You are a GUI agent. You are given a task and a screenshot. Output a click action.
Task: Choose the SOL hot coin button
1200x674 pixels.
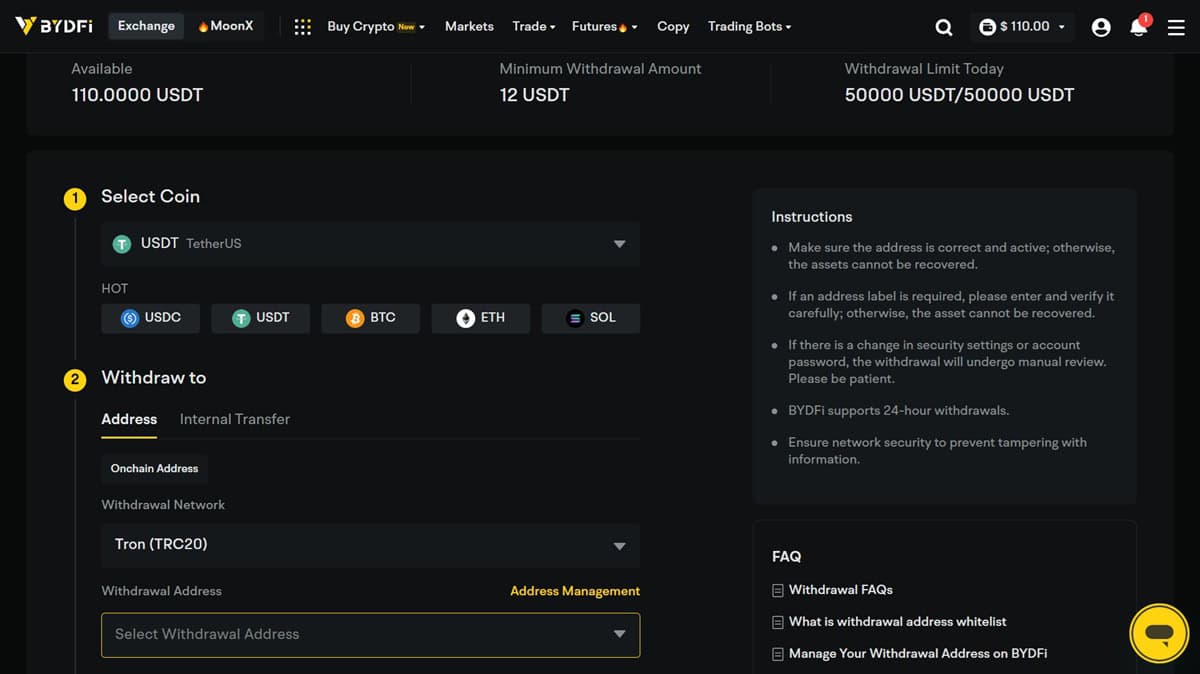pyautogui.click(x=591, y=318)
